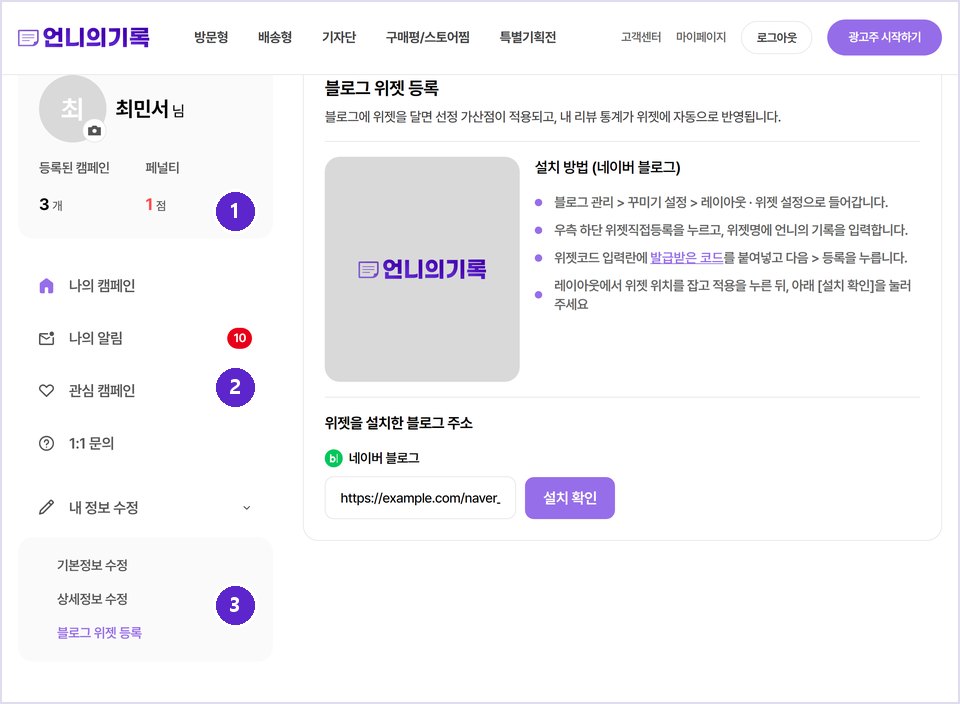Click the question mark icon beside 1:1 문의
This screenshot has height=704, width=960.
[x=47, y=443]
